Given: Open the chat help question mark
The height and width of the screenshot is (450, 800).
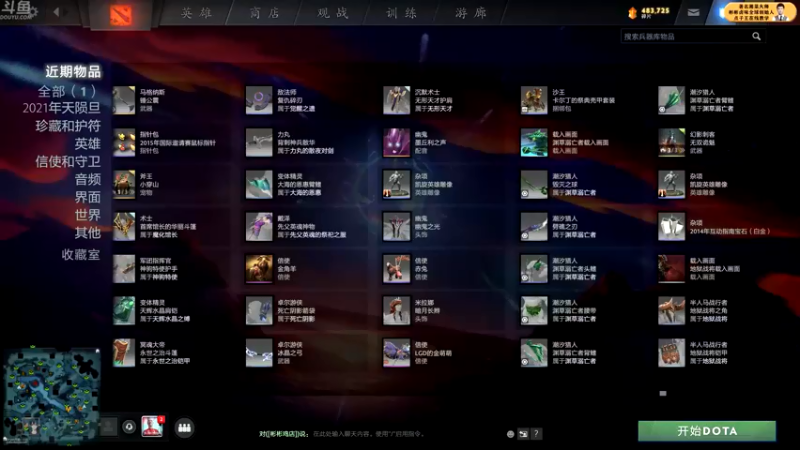Looking at the screenshot, I should tap(536, 434).
